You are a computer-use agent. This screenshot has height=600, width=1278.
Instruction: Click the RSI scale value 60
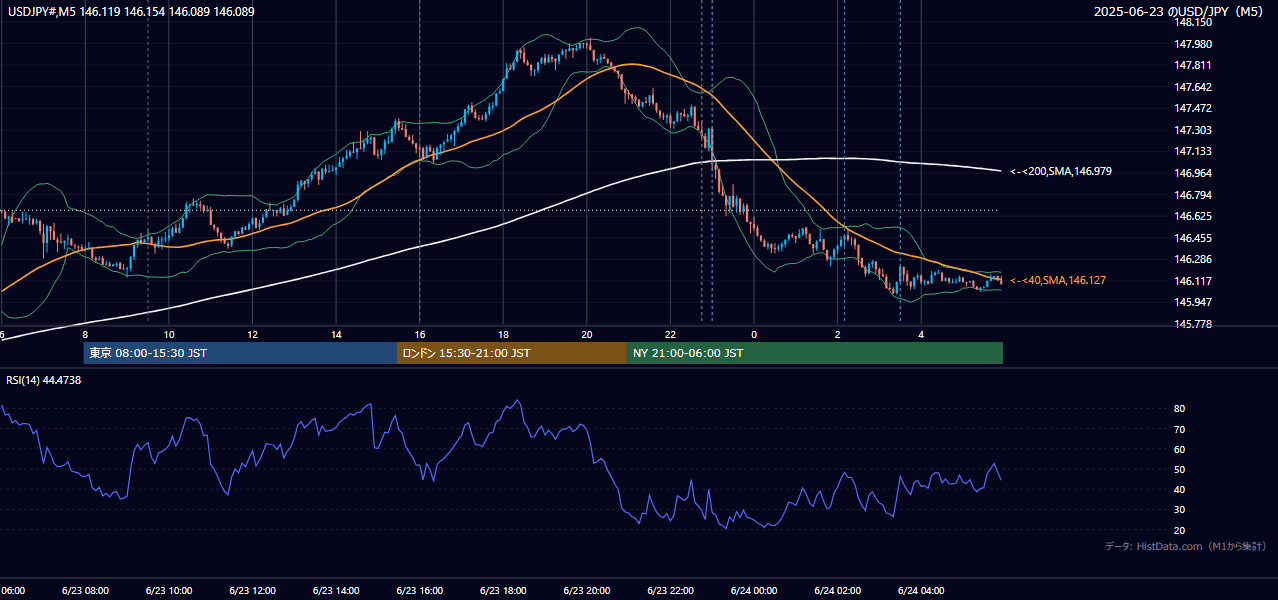(x=1180, y=449)
